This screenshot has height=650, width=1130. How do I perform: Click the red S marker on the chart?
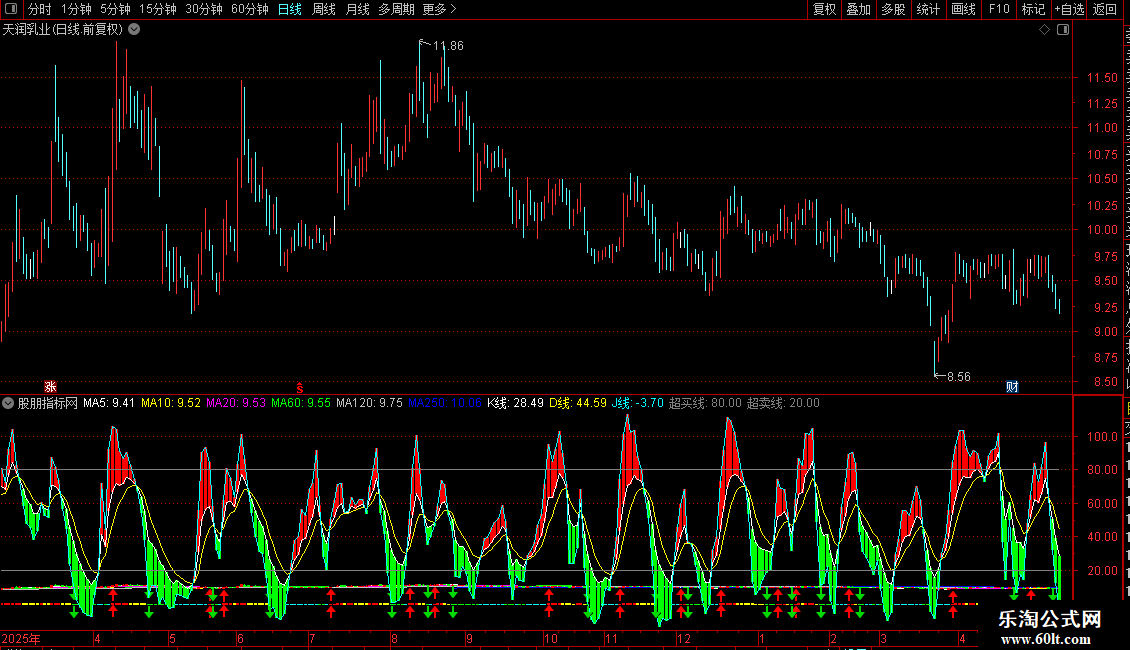[x=300, y=388]
